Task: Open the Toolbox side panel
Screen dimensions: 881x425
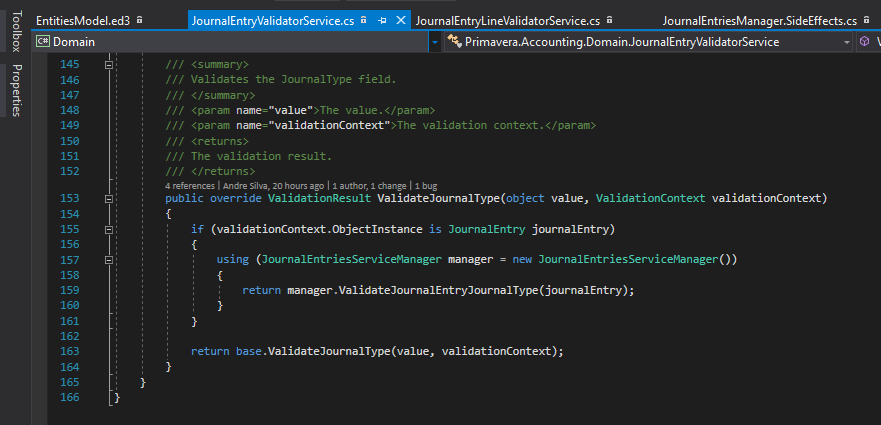Action: 17,30
